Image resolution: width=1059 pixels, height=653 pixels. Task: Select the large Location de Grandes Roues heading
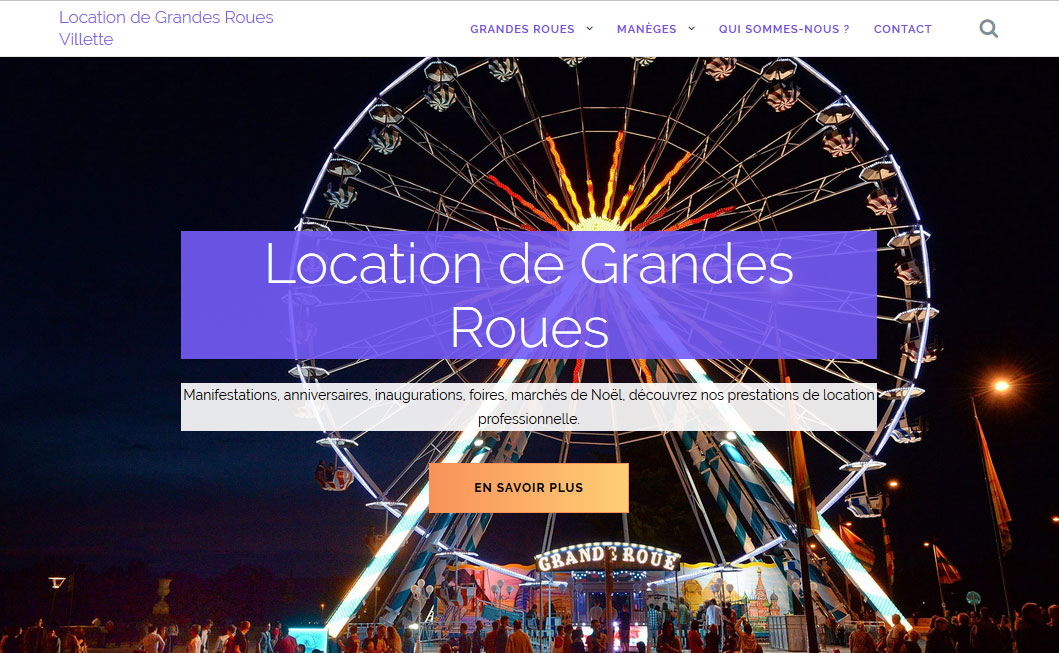pyautogui.click(x=529, y=295)
